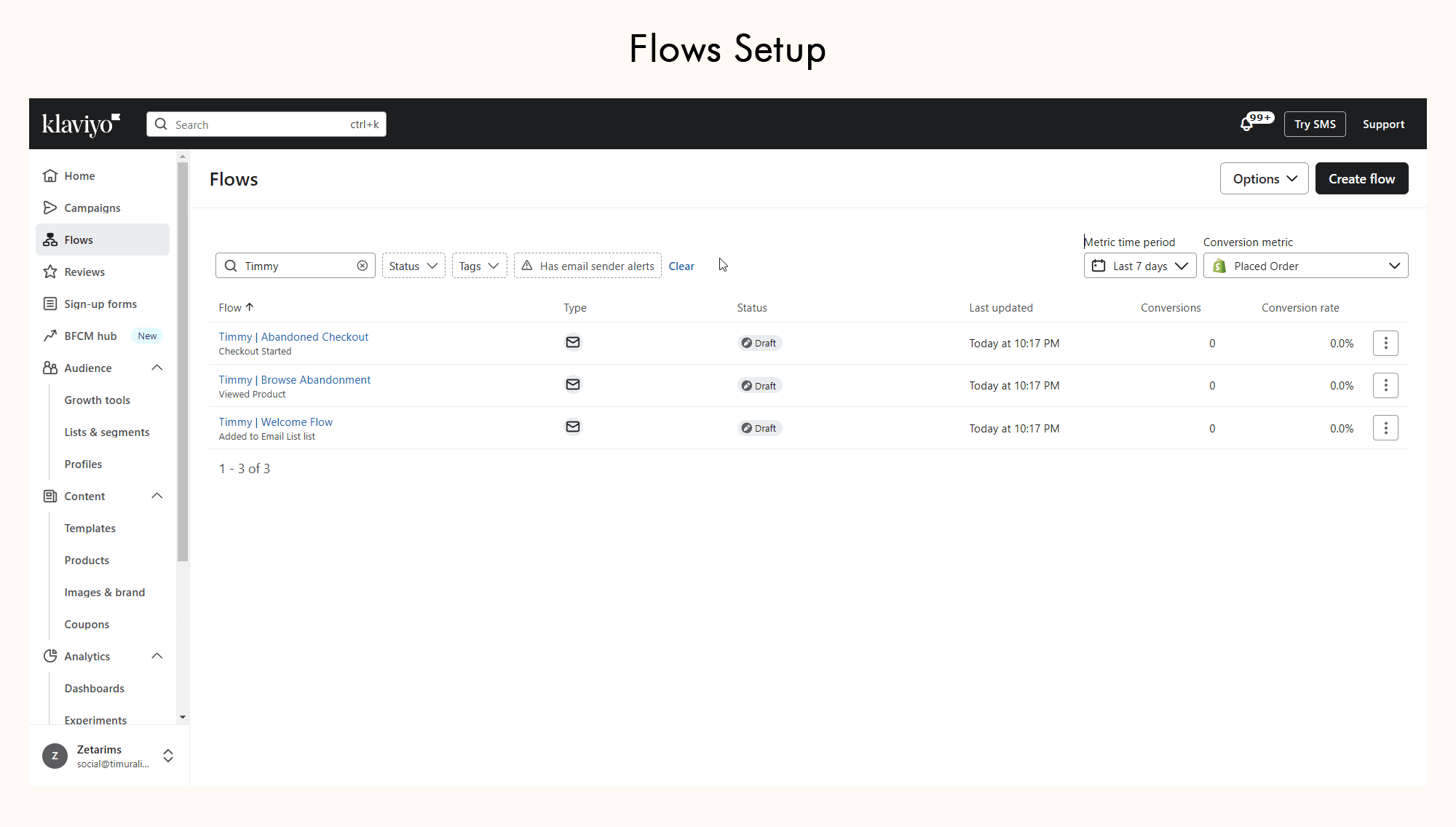The height and width of the screenshot is (827, 1456).
Task: Go to Campaigns in the sidebar
Action: click(92, 207)
